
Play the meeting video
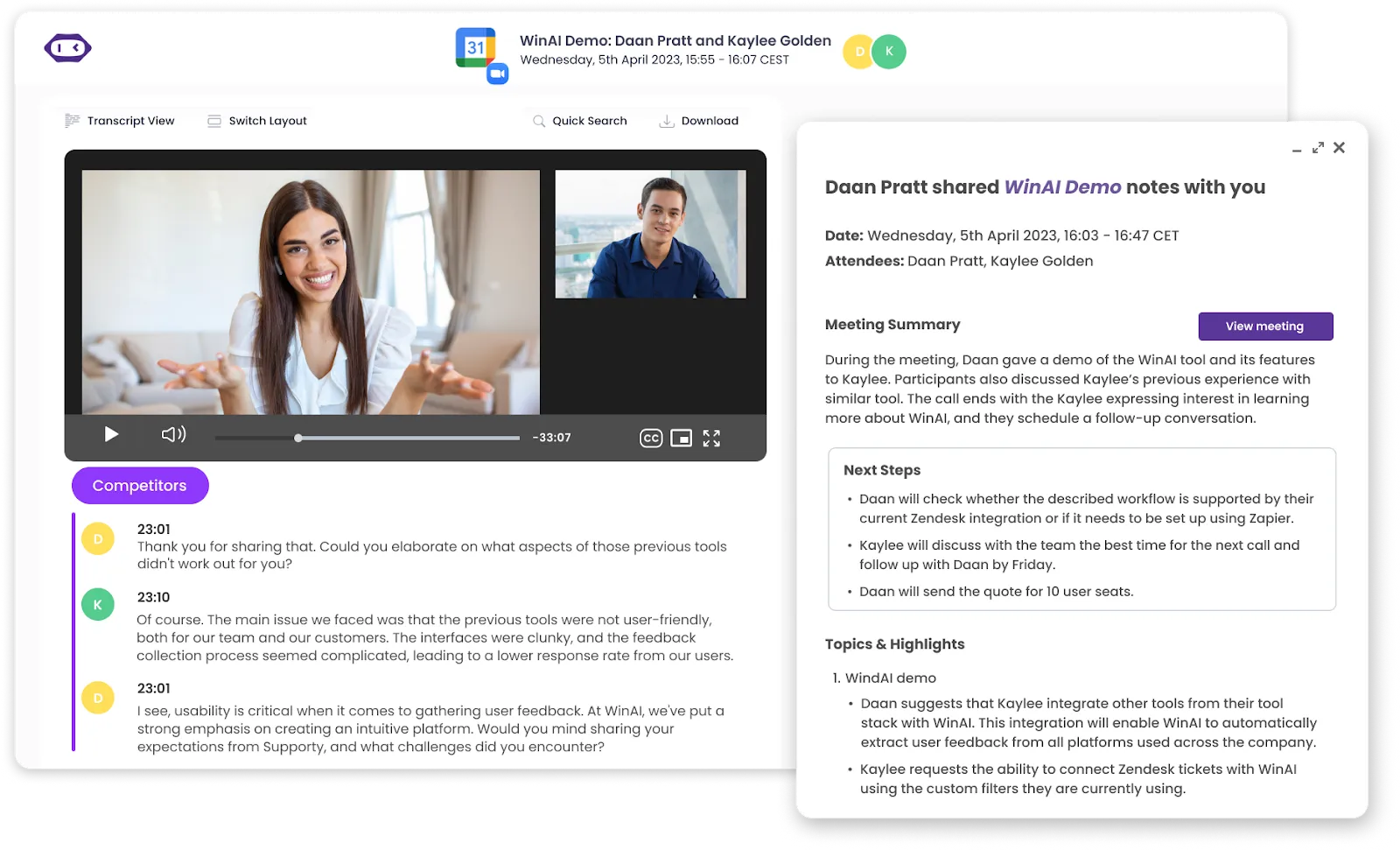(111, 435)
